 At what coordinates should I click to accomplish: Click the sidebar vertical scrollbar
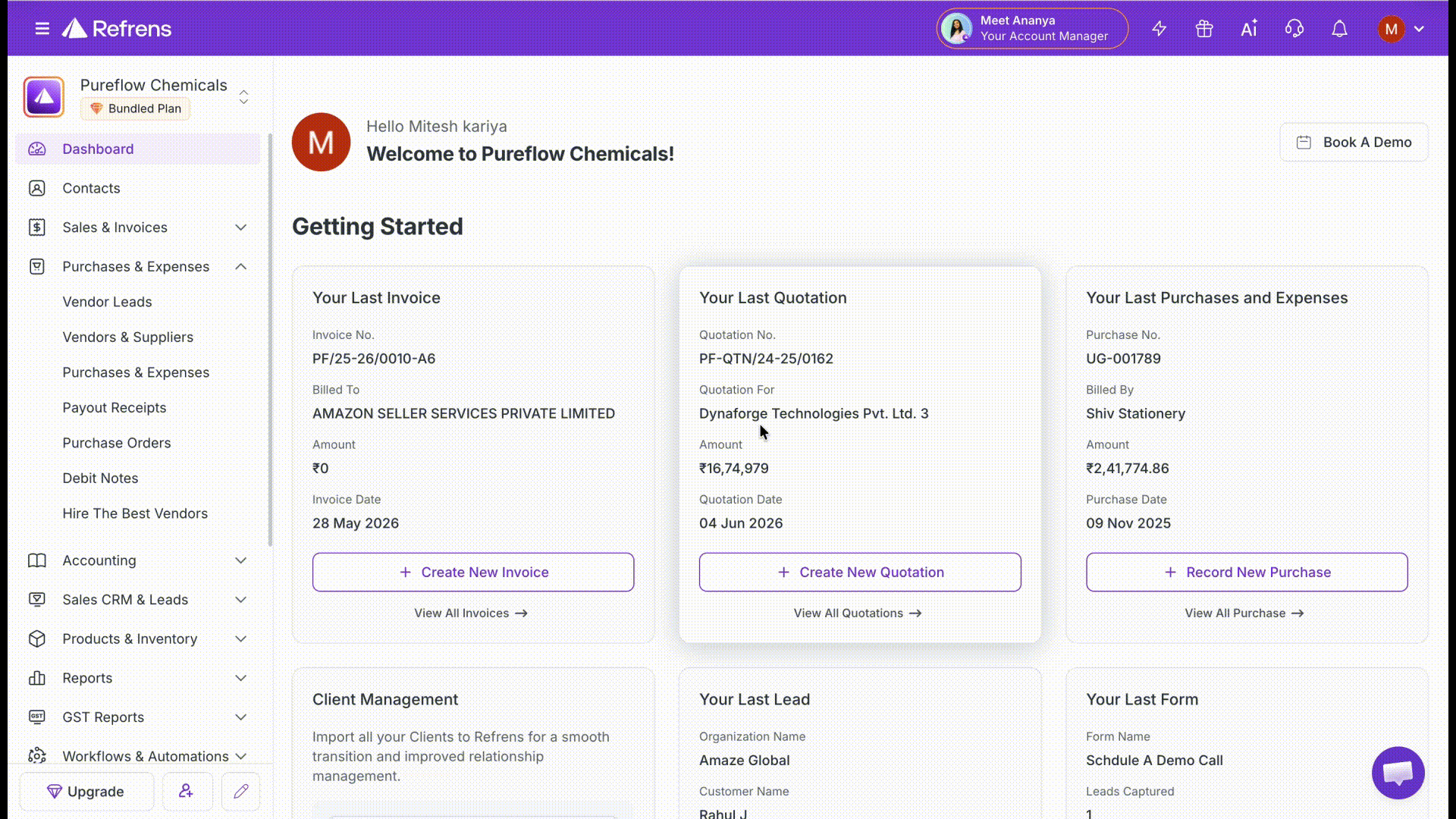270,341
